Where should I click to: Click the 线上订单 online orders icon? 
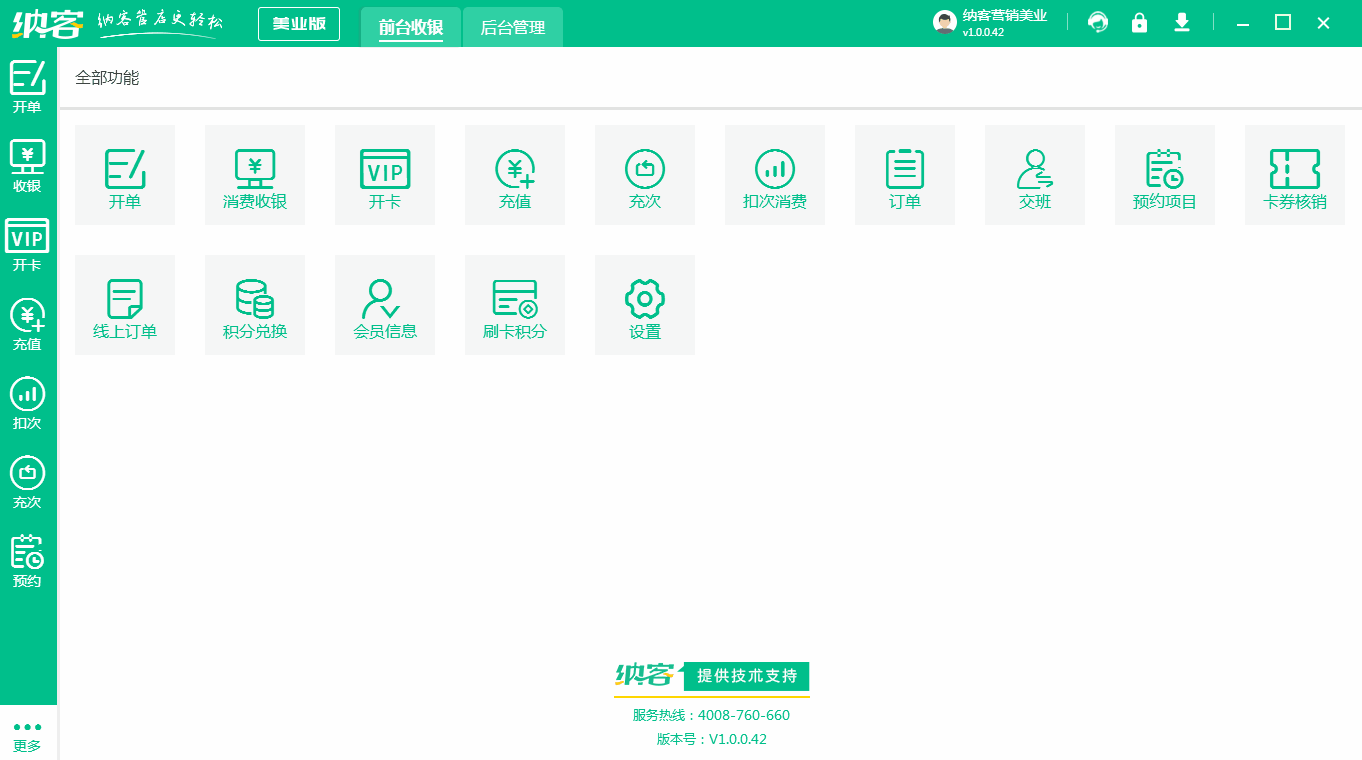(125, 304)
